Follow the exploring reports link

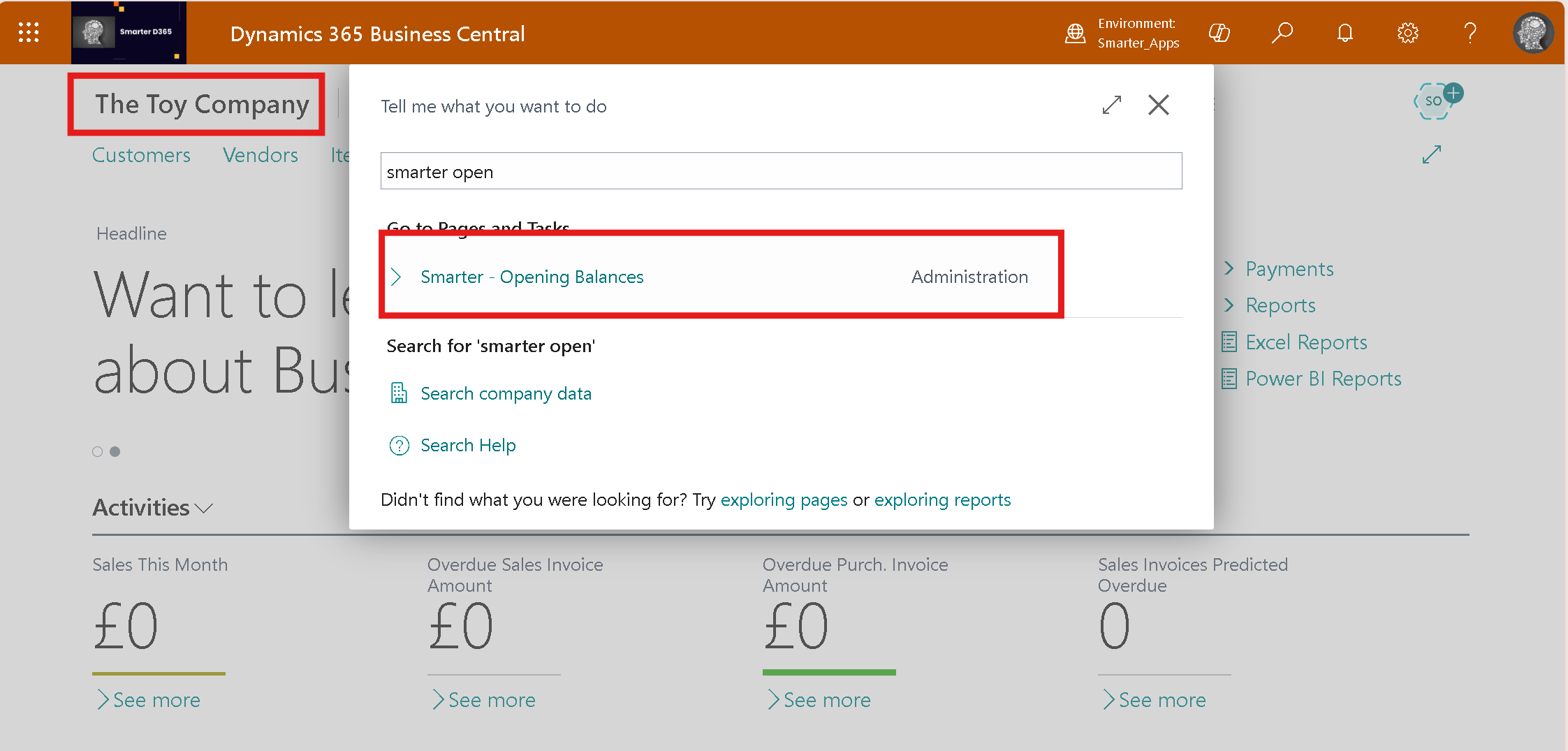point(942,500)
